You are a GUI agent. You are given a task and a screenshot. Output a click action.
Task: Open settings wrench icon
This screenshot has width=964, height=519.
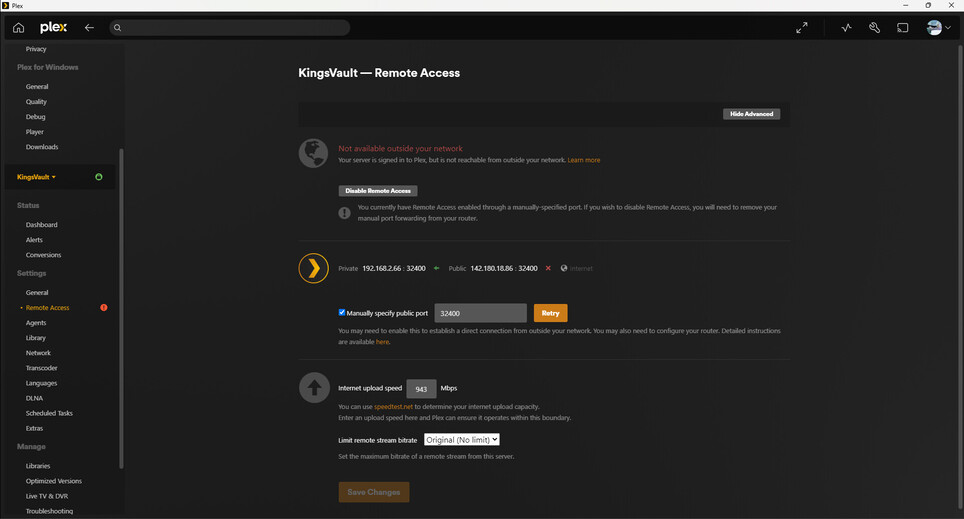pos(874,28)
